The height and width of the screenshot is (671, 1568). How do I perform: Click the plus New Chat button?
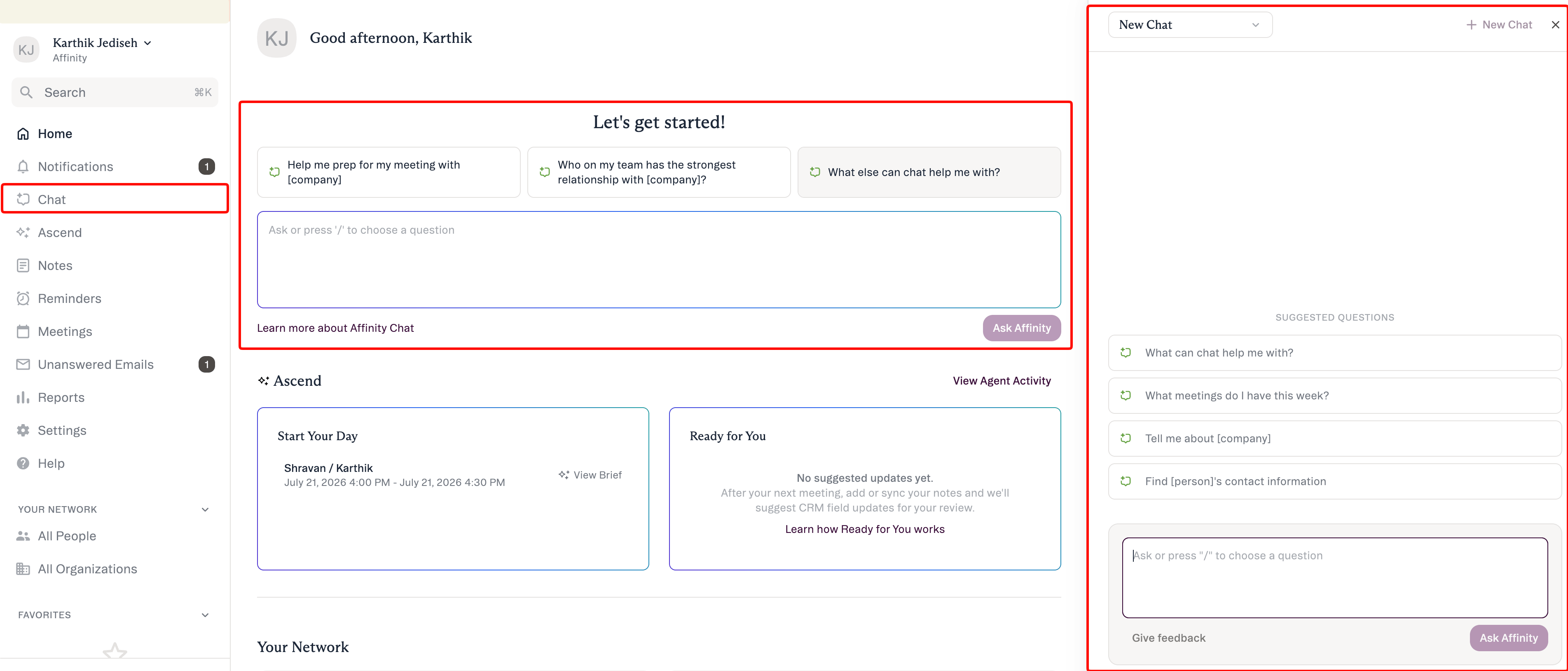coord(1499,24)
